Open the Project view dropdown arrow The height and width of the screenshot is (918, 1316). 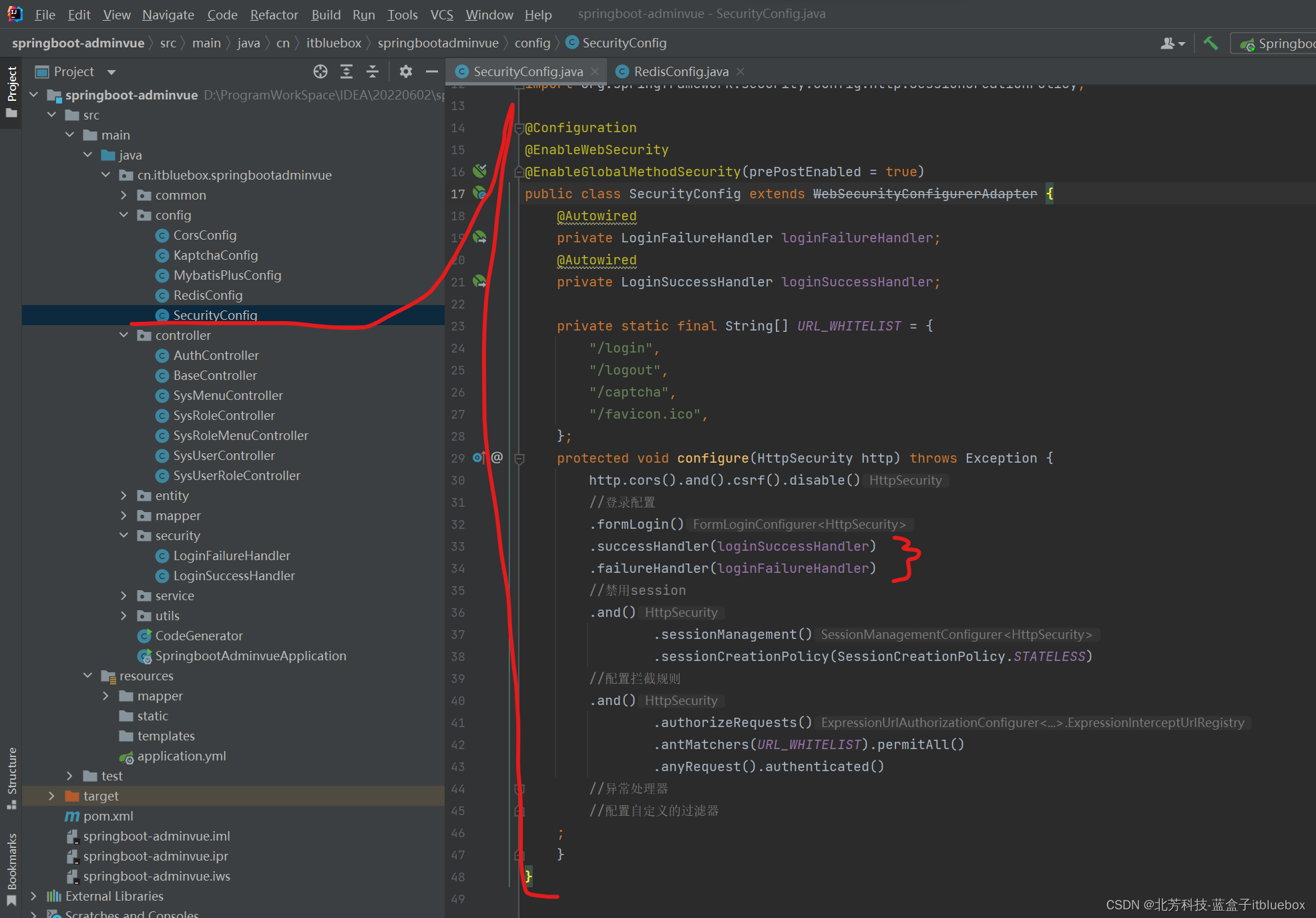(112, 72)
